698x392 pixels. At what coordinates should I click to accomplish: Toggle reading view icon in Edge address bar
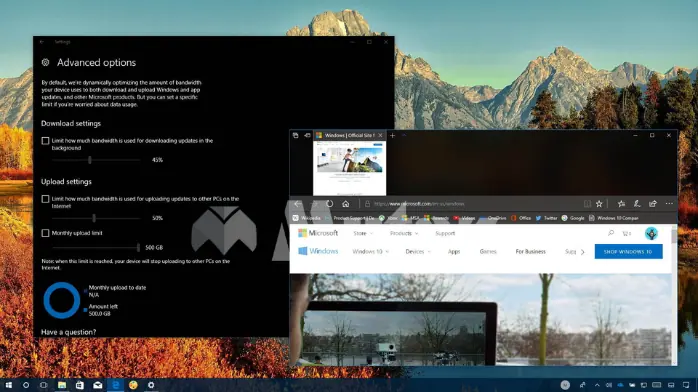(587, 204)
